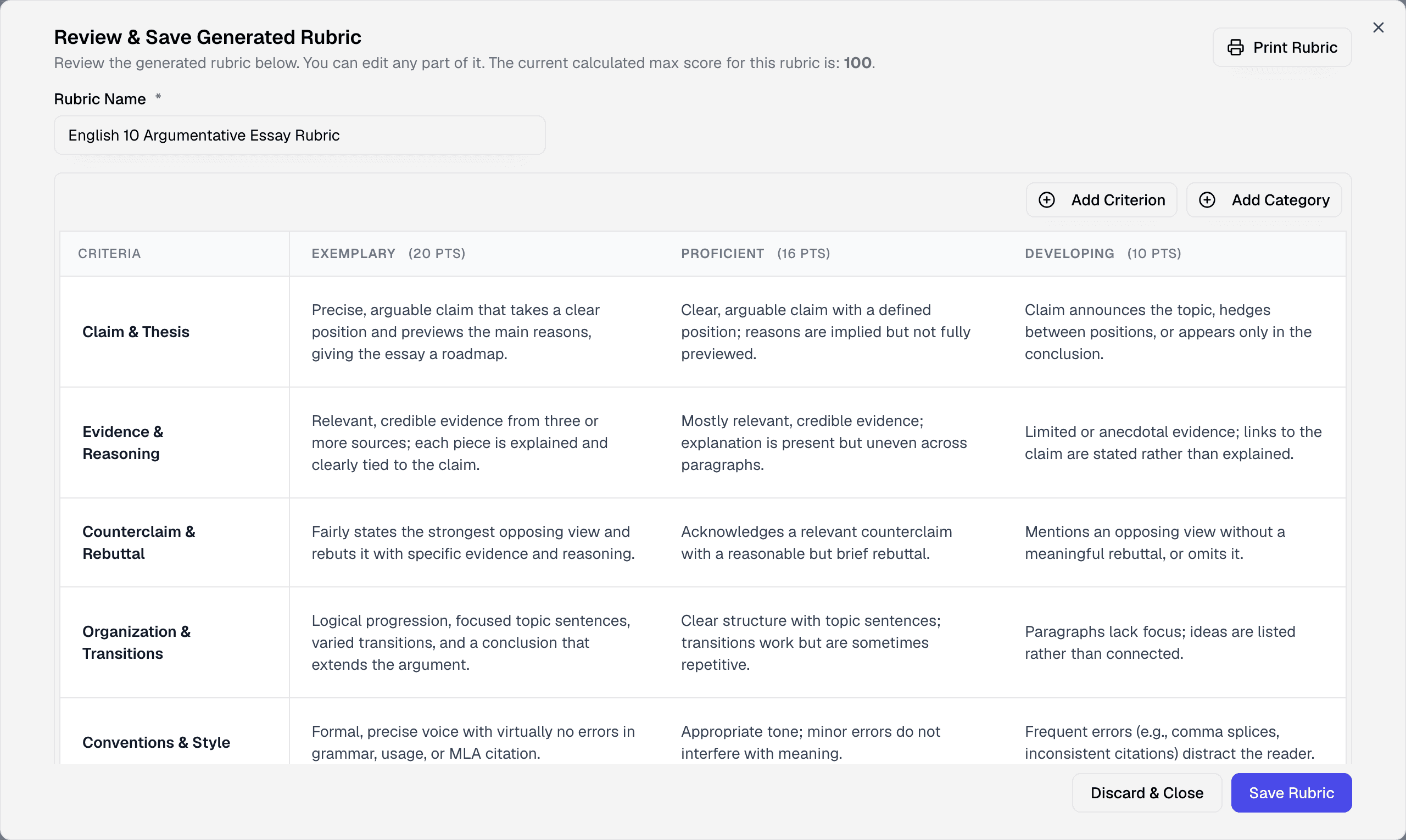
Task: Edit cell 'Clear structure with topic sentences'
Action: (x=811, y=642)
